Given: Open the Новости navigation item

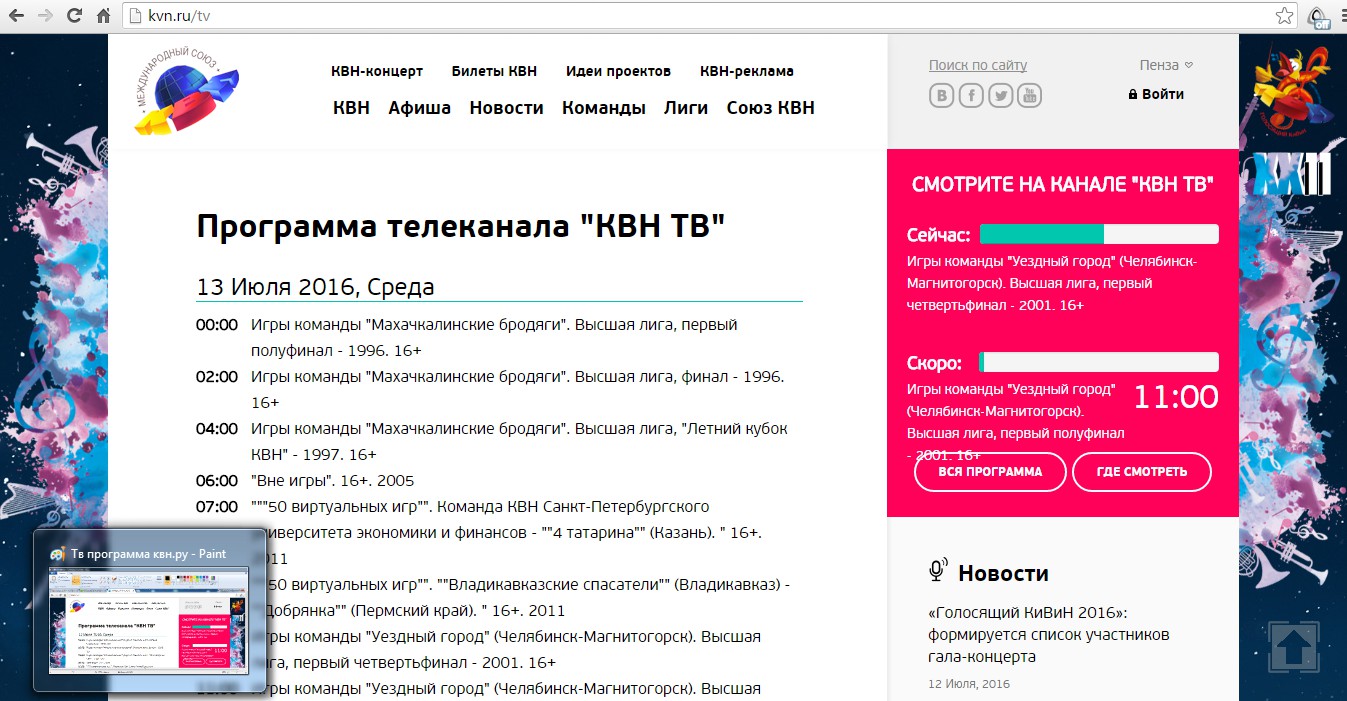Looking at the screenshot, I should pyautogui.click(x=506, y=108).
